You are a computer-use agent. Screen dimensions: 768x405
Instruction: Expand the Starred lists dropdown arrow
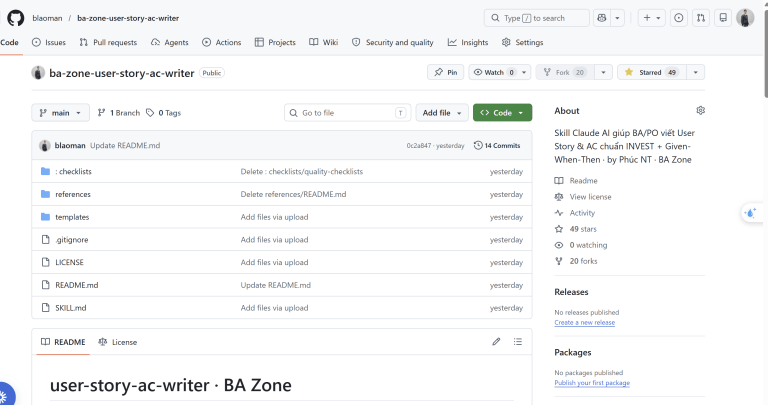coord(696,72)
